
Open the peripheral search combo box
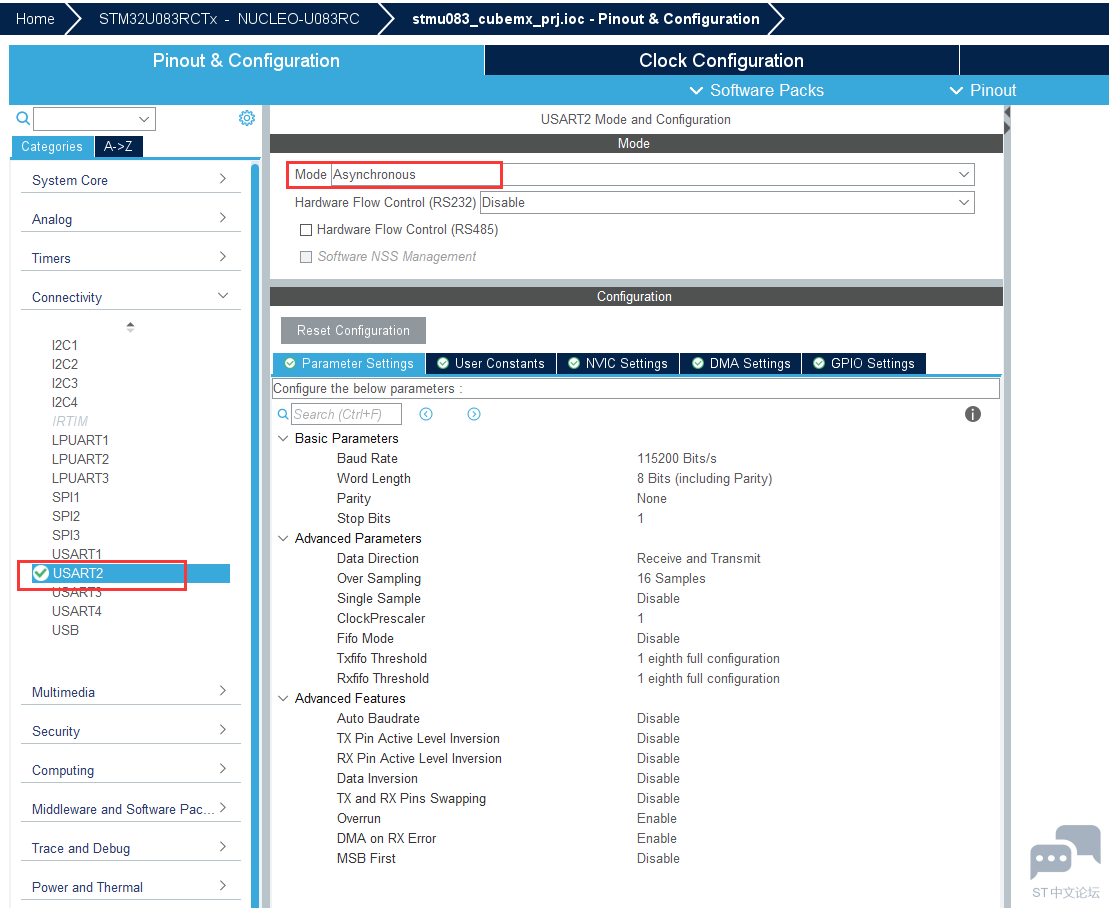pyautogui.click(x=94, y=119)
